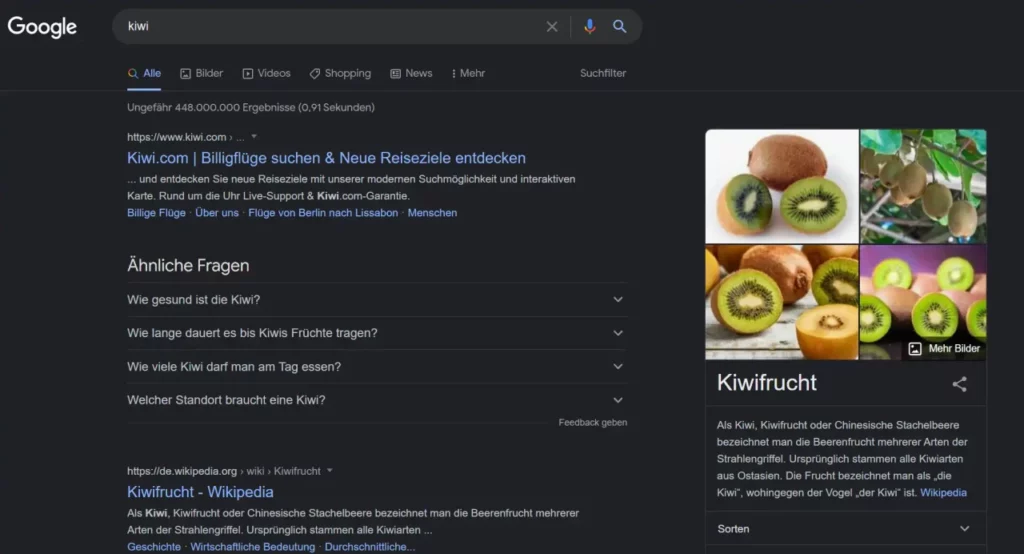Click the Kiwifrucht panel heading
The image size is (1024, 554).
[767, 383]
